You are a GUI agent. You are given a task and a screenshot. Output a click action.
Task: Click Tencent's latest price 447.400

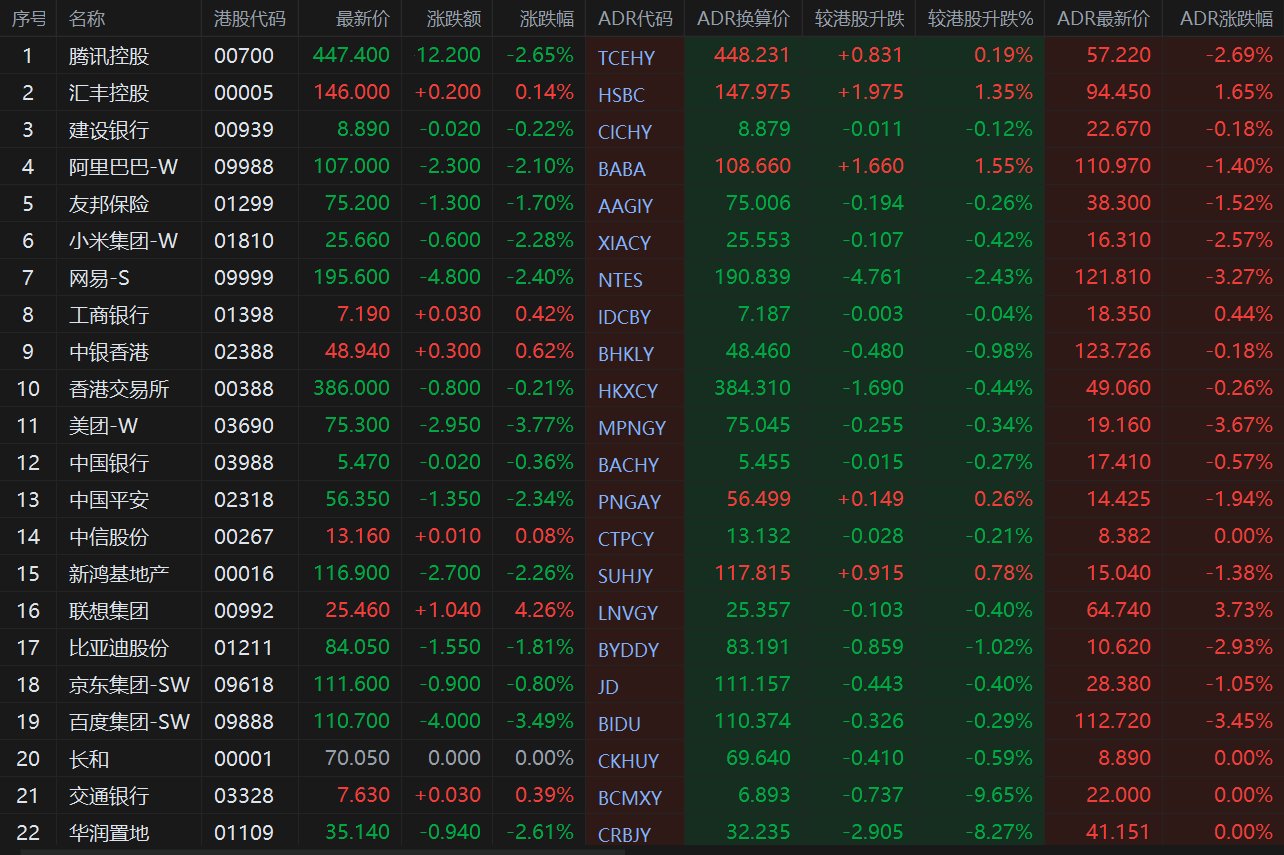click(351, 56)
